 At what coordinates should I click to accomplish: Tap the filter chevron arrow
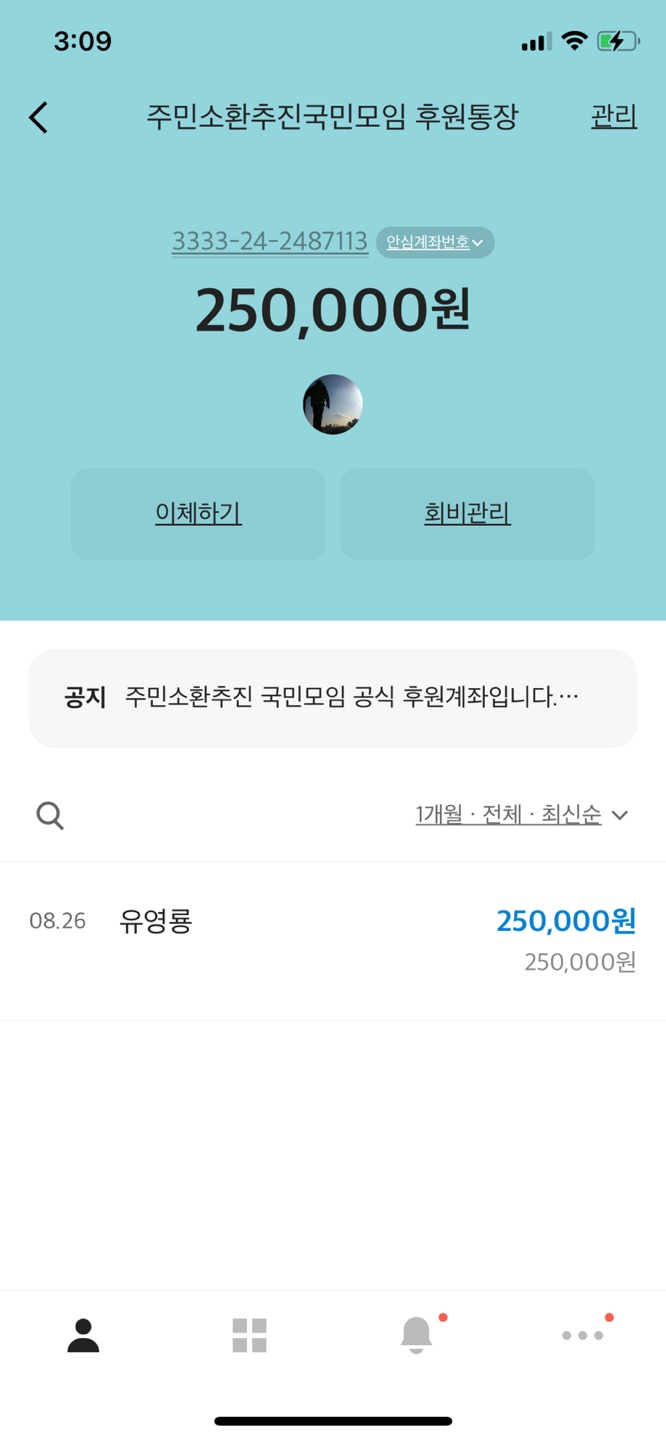620,816
